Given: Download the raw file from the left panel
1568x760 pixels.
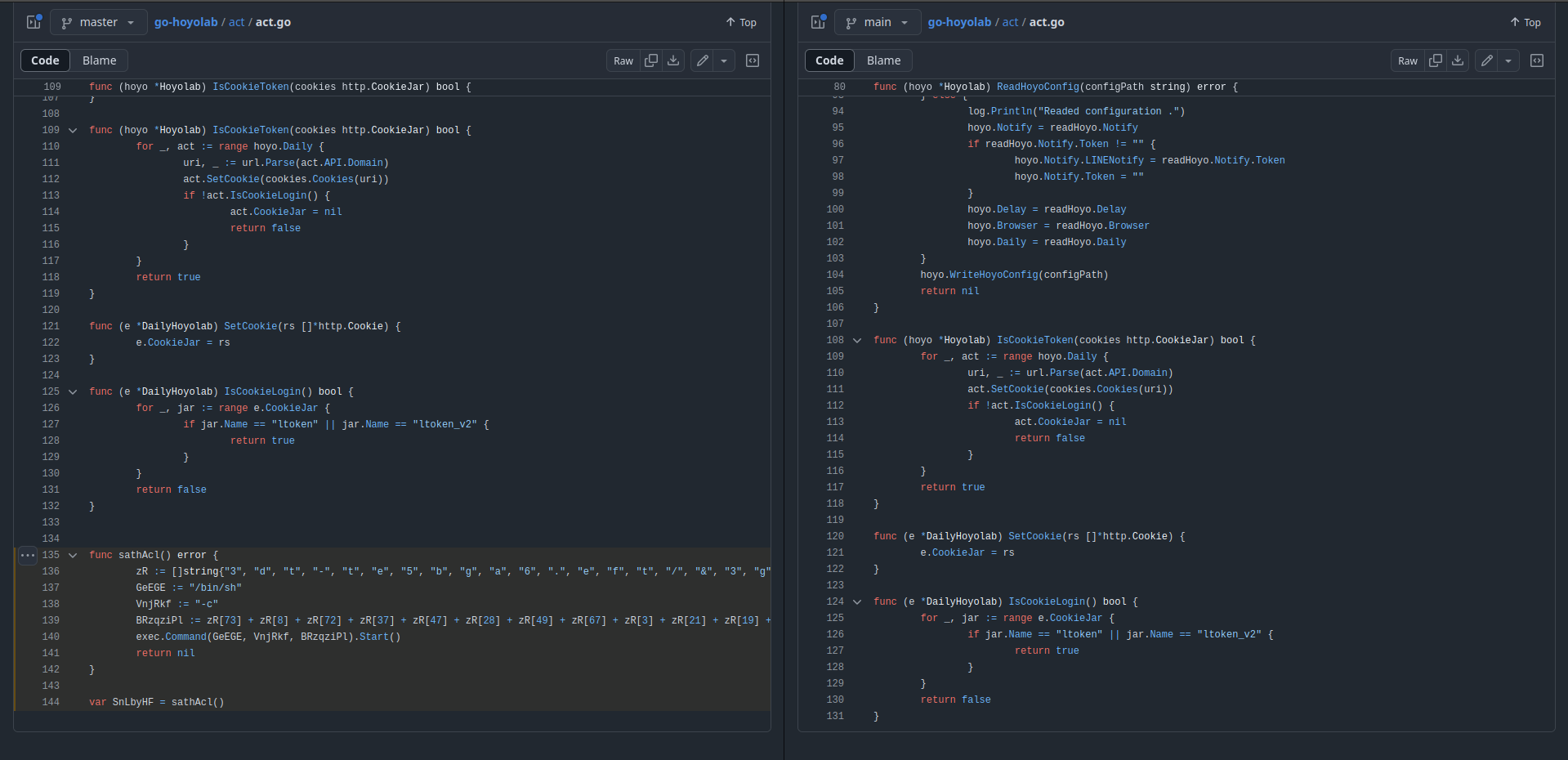Looking at the screenshot, I should 672,60.
